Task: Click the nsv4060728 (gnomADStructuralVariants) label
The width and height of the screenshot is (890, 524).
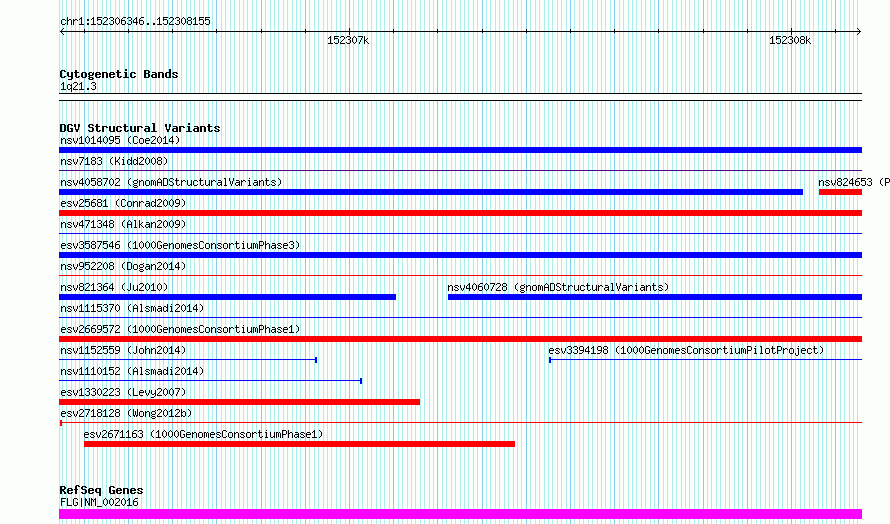Action: point(558,287)
